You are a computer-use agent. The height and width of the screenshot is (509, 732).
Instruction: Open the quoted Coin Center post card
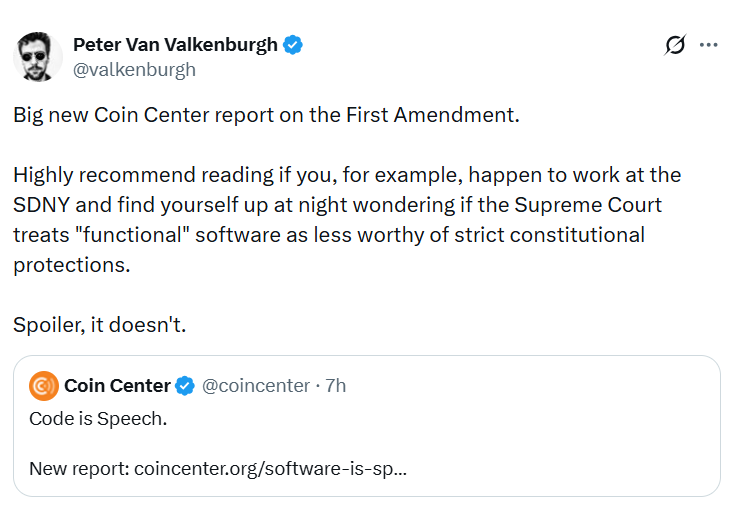click(x=550, y=430)
